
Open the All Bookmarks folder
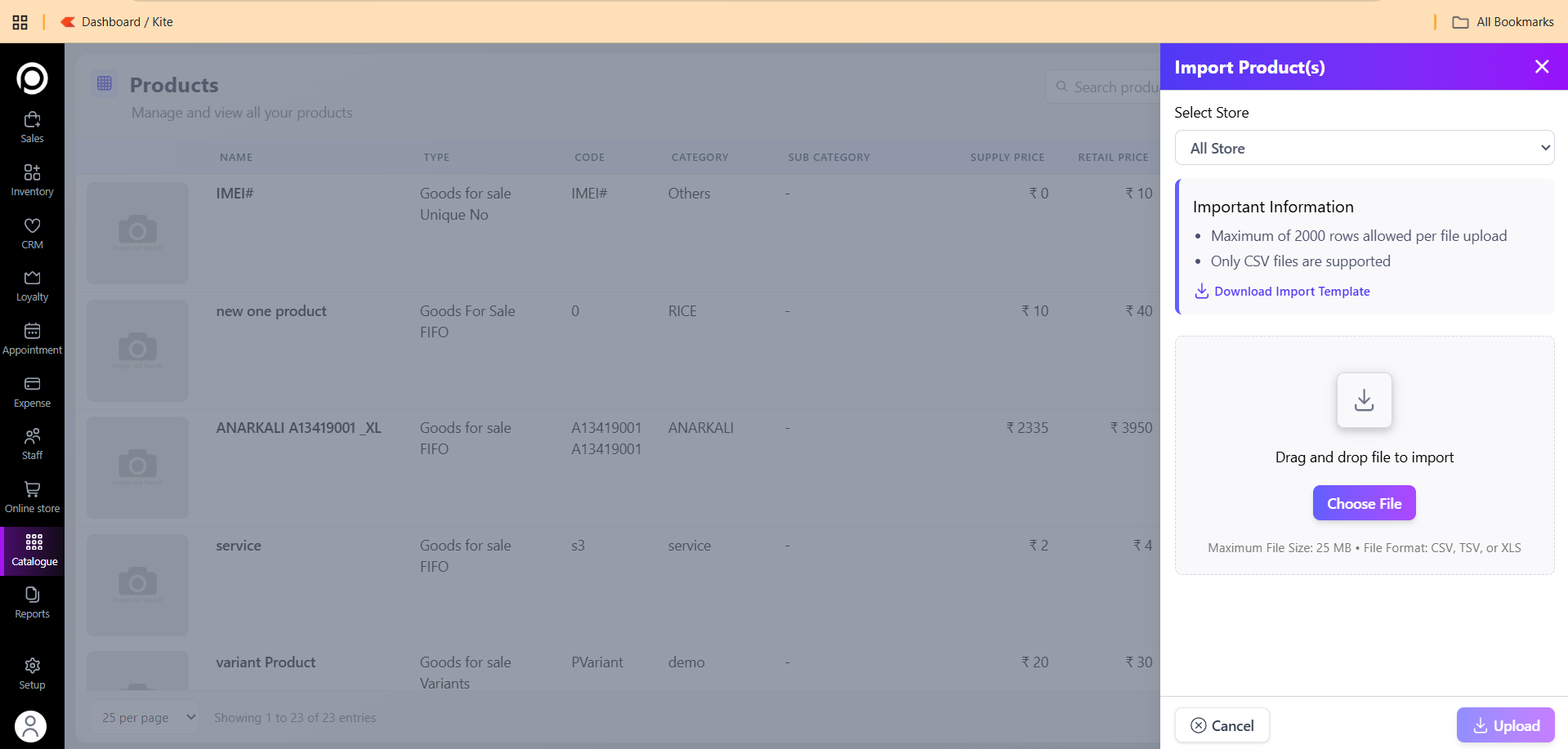tap(1503, 22)
